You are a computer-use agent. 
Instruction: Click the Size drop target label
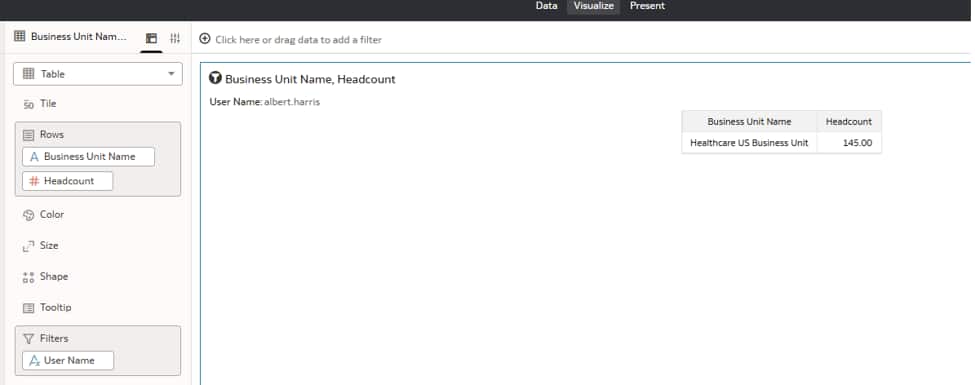[x=49, y=246]
